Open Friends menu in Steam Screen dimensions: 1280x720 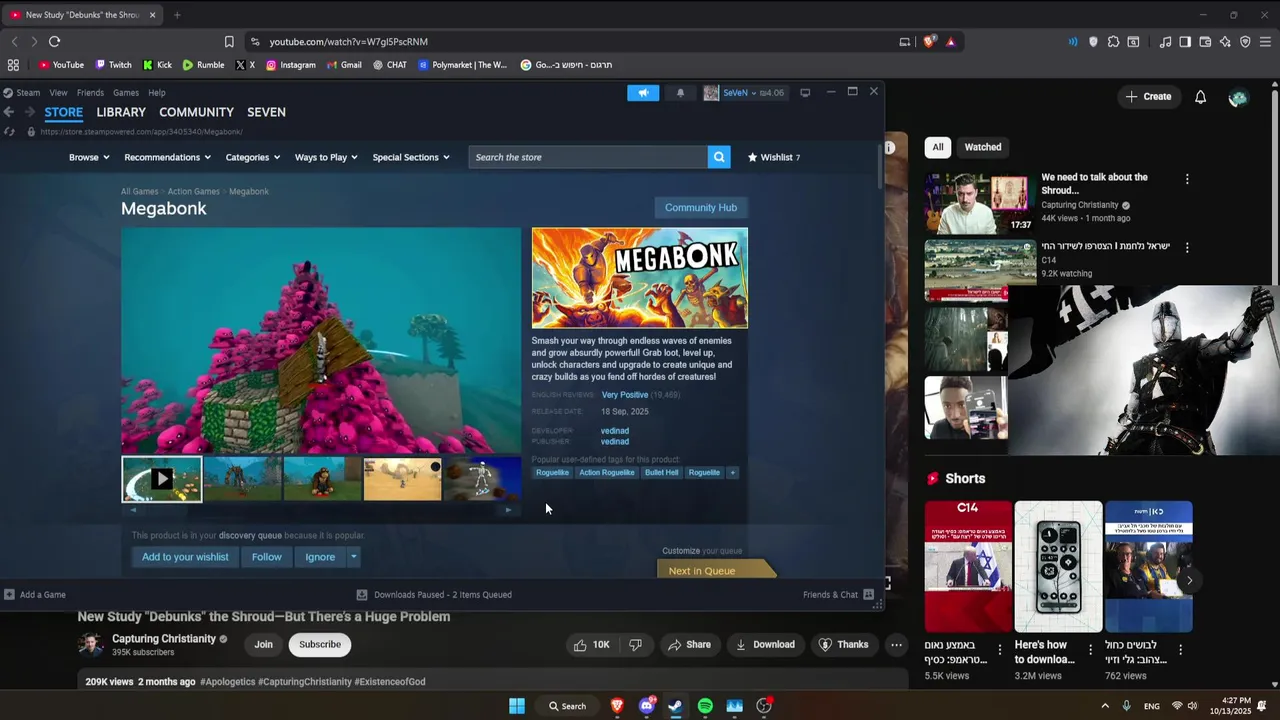[90, 92]
